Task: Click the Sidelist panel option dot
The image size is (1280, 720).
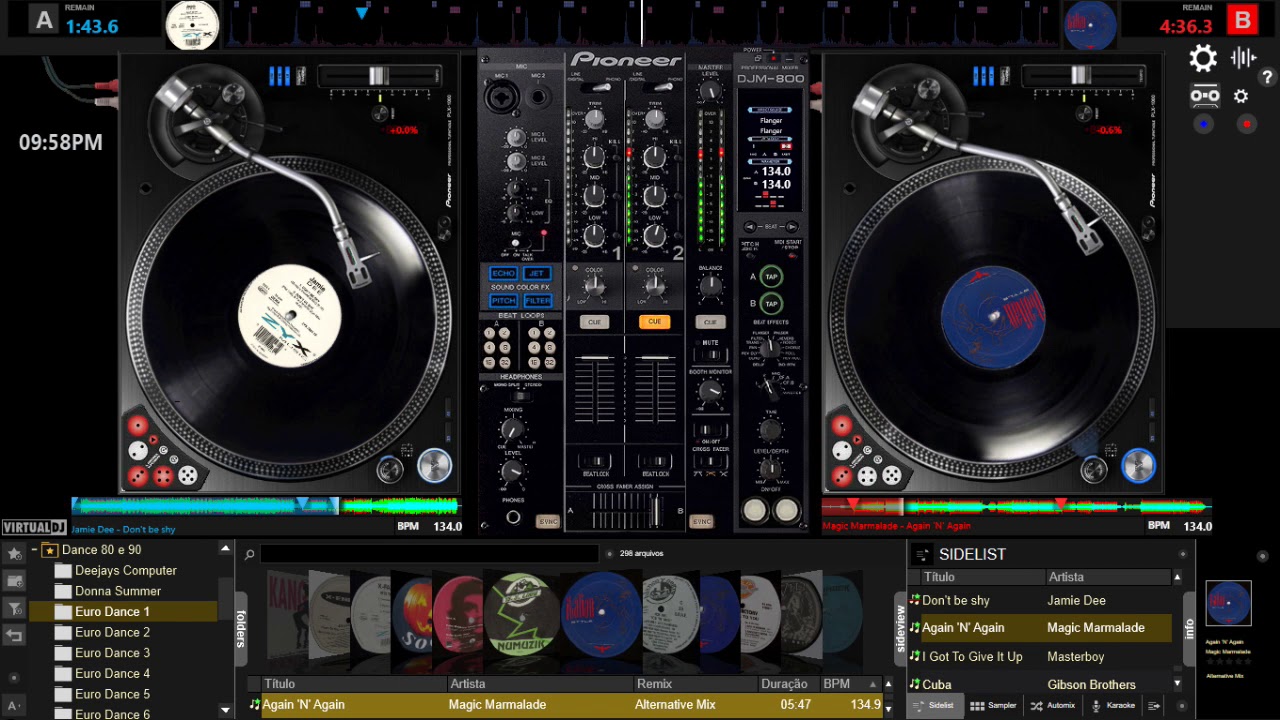Action: tap(1183, 553)
